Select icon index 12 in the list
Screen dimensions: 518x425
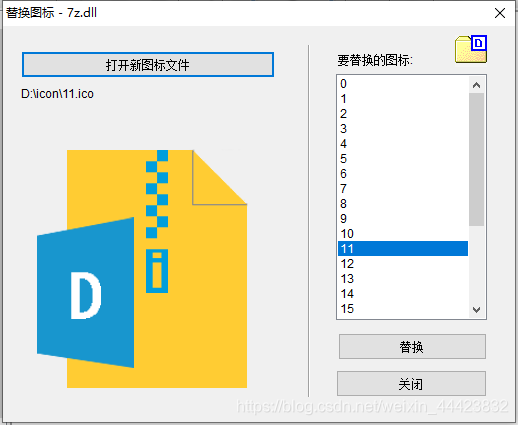click(403, 264)
